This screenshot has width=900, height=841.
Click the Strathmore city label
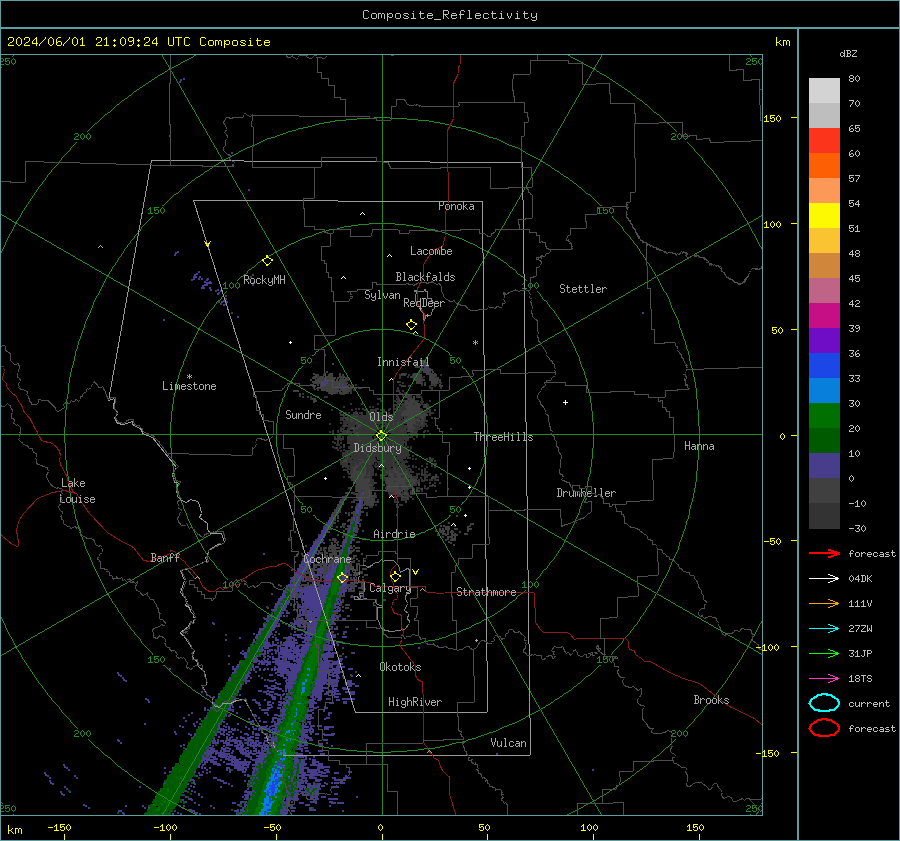(486, 592)
